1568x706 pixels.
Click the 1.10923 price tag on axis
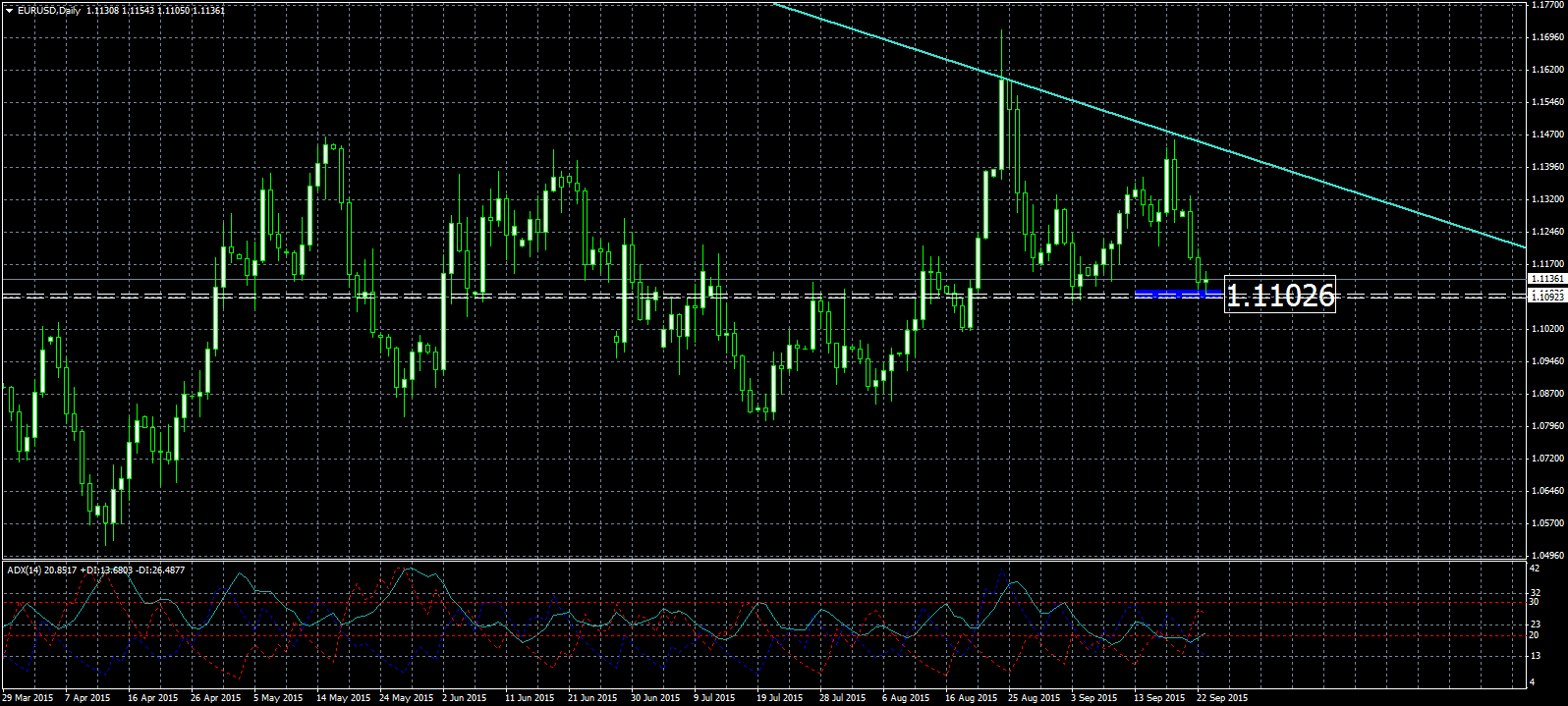pyautogui.click(x=1546, y=296)
